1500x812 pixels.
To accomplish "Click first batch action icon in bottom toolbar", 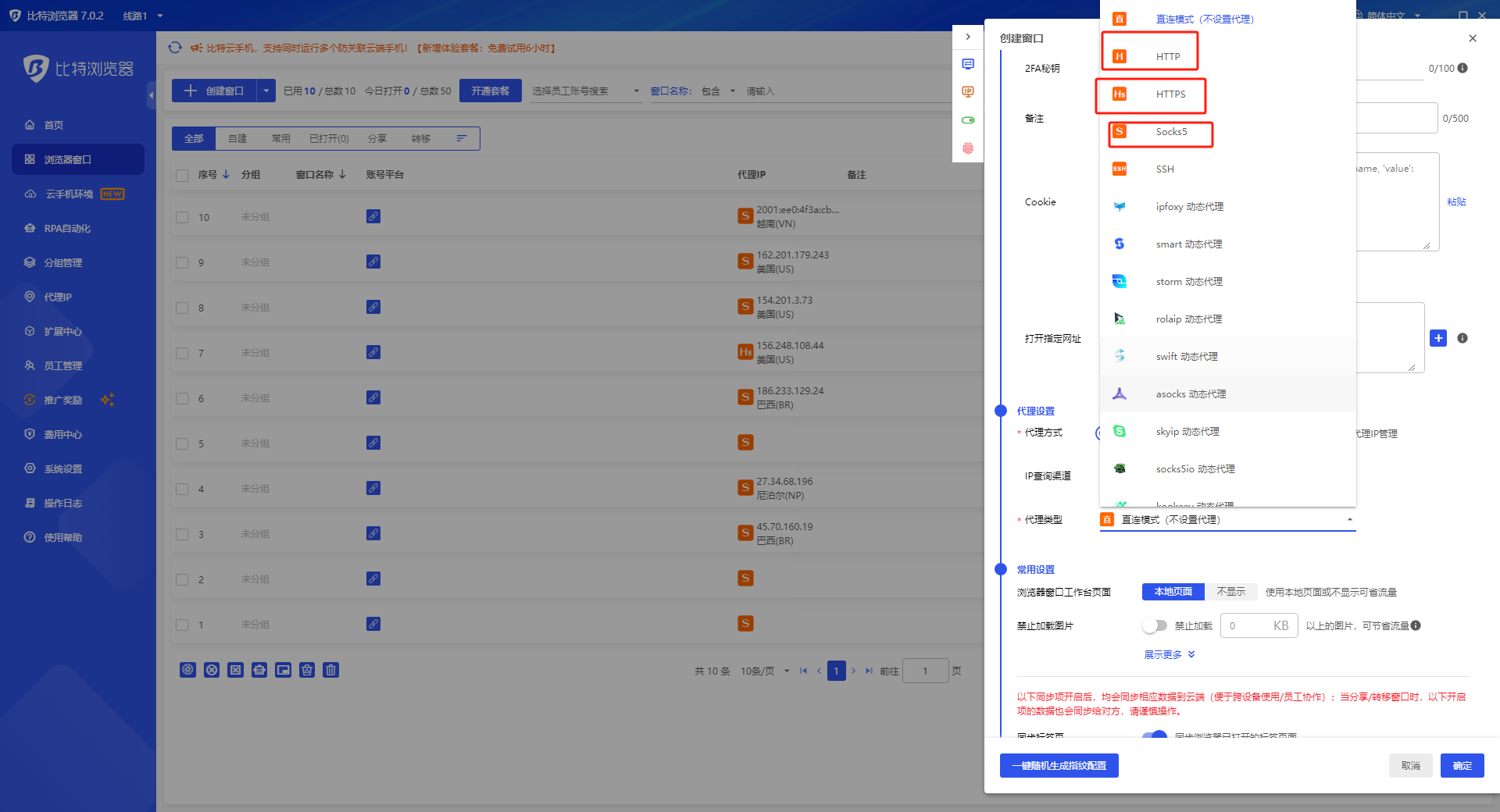I will tap(187, 670).
